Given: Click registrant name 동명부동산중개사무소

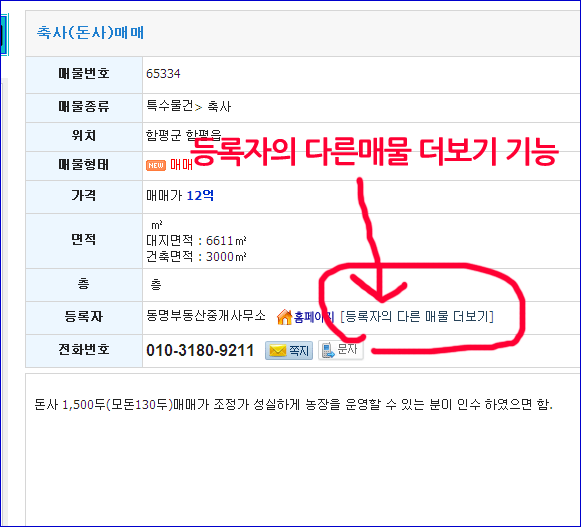Looking at the screenshot, I should (206, 316).
